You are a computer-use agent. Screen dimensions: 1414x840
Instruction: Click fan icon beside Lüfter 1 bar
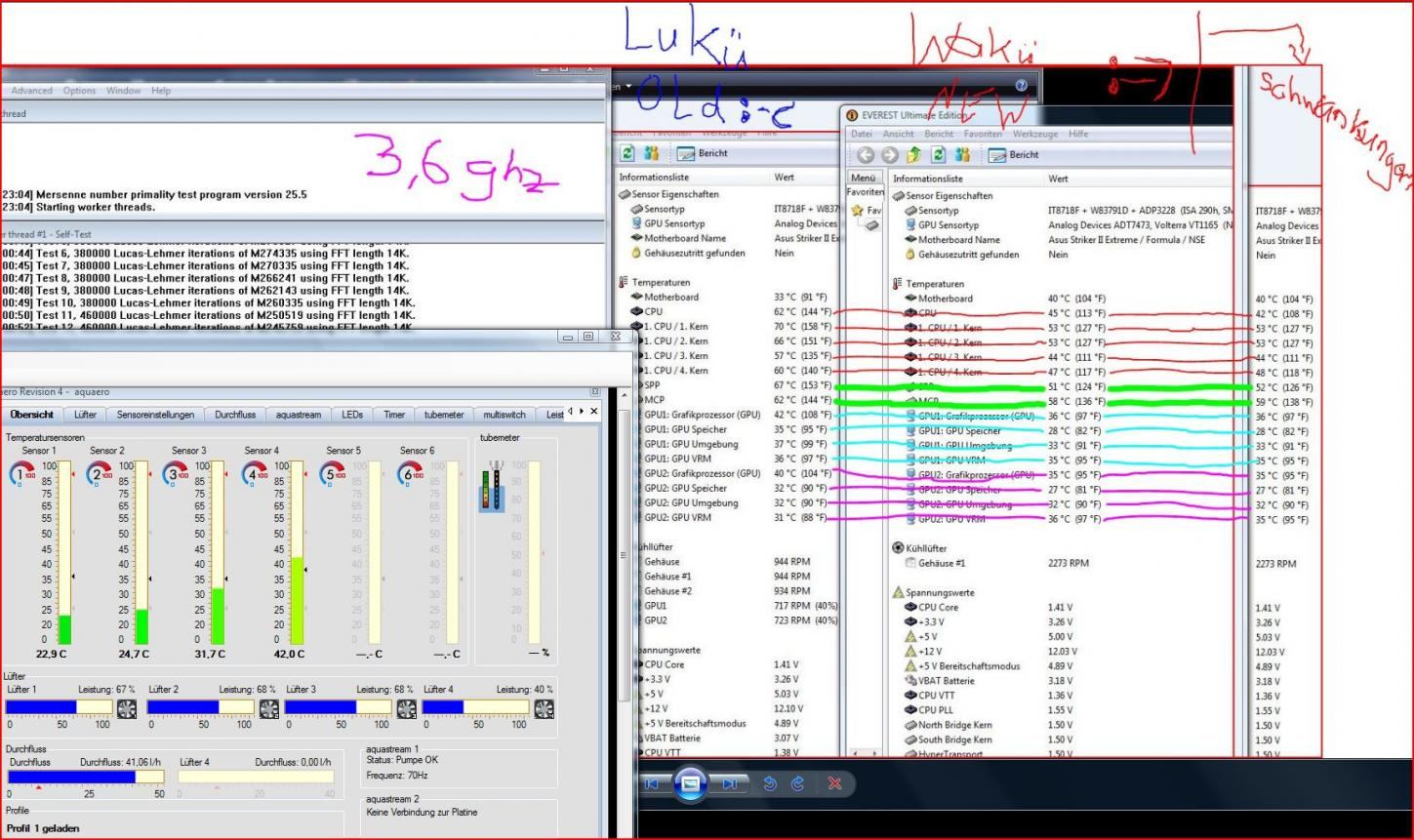(127, 708)
